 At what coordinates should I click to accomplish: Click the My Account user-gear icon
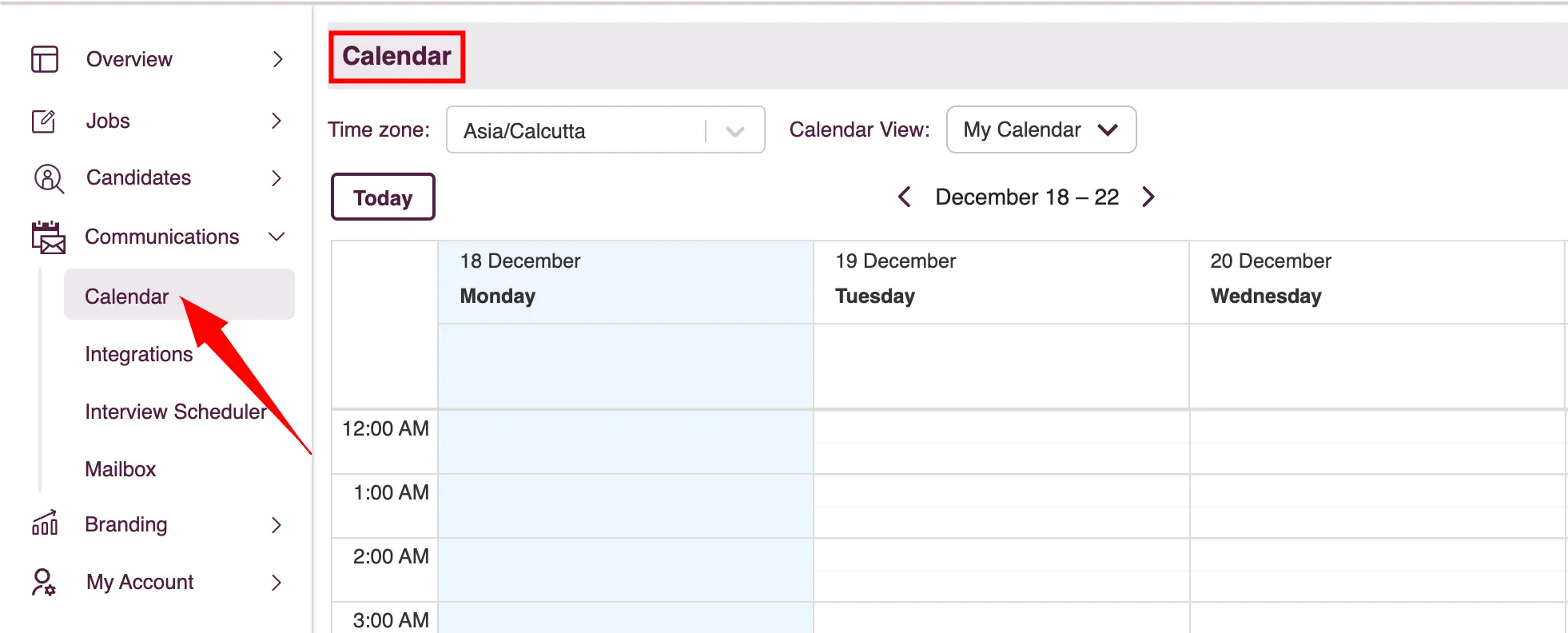coord(44,582)
